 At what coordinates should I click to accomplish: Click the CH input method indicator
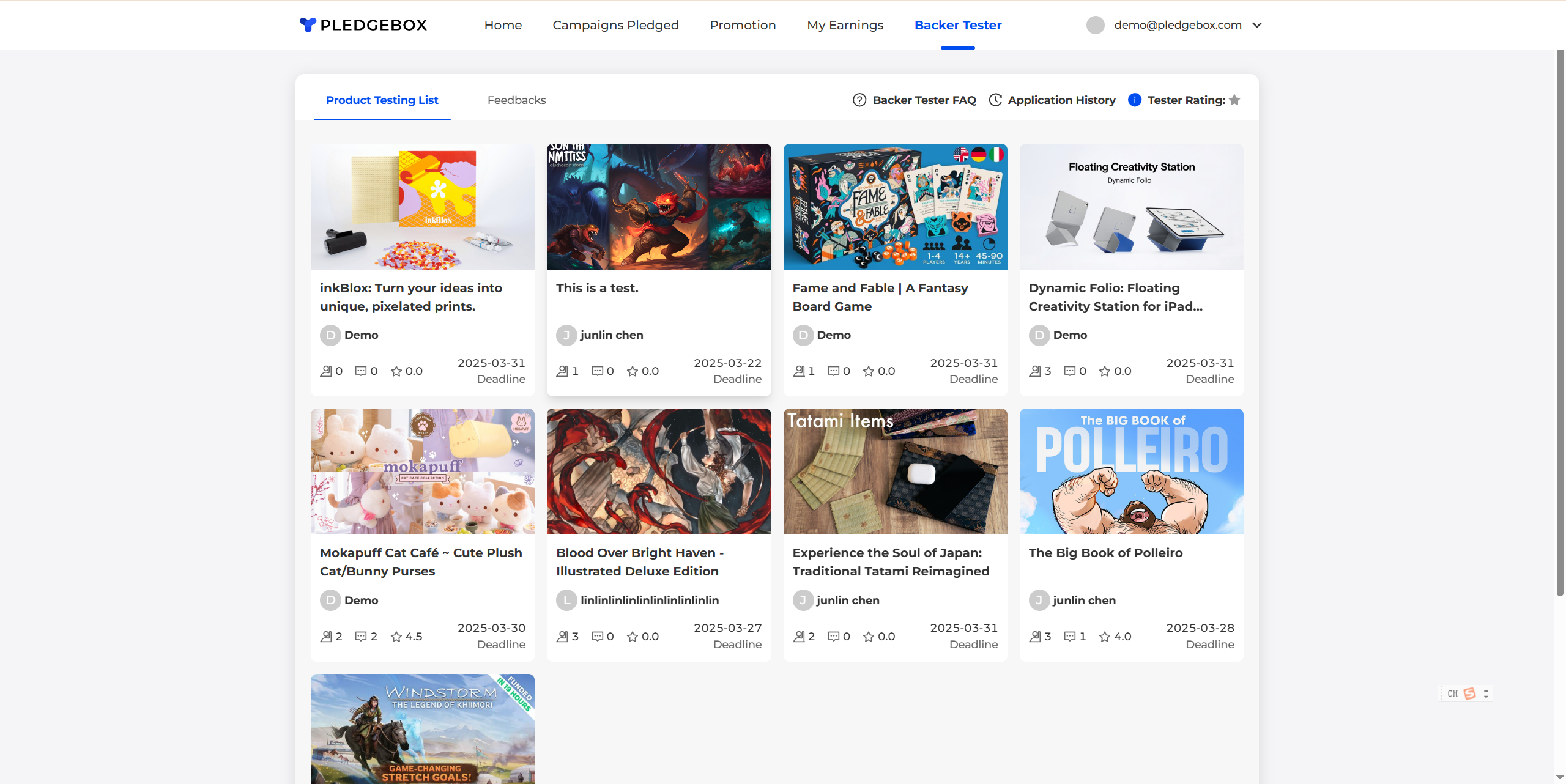click(1453, 693)
